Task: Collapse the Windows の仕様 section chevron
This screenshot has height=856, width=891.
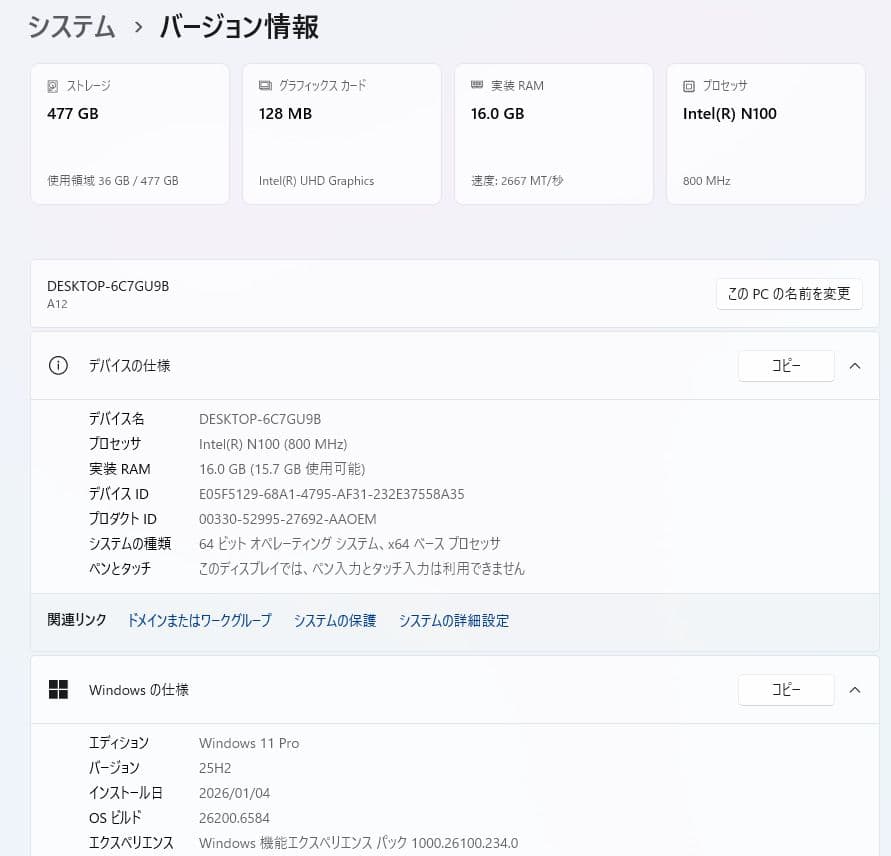Action: (x=855, y=689)
